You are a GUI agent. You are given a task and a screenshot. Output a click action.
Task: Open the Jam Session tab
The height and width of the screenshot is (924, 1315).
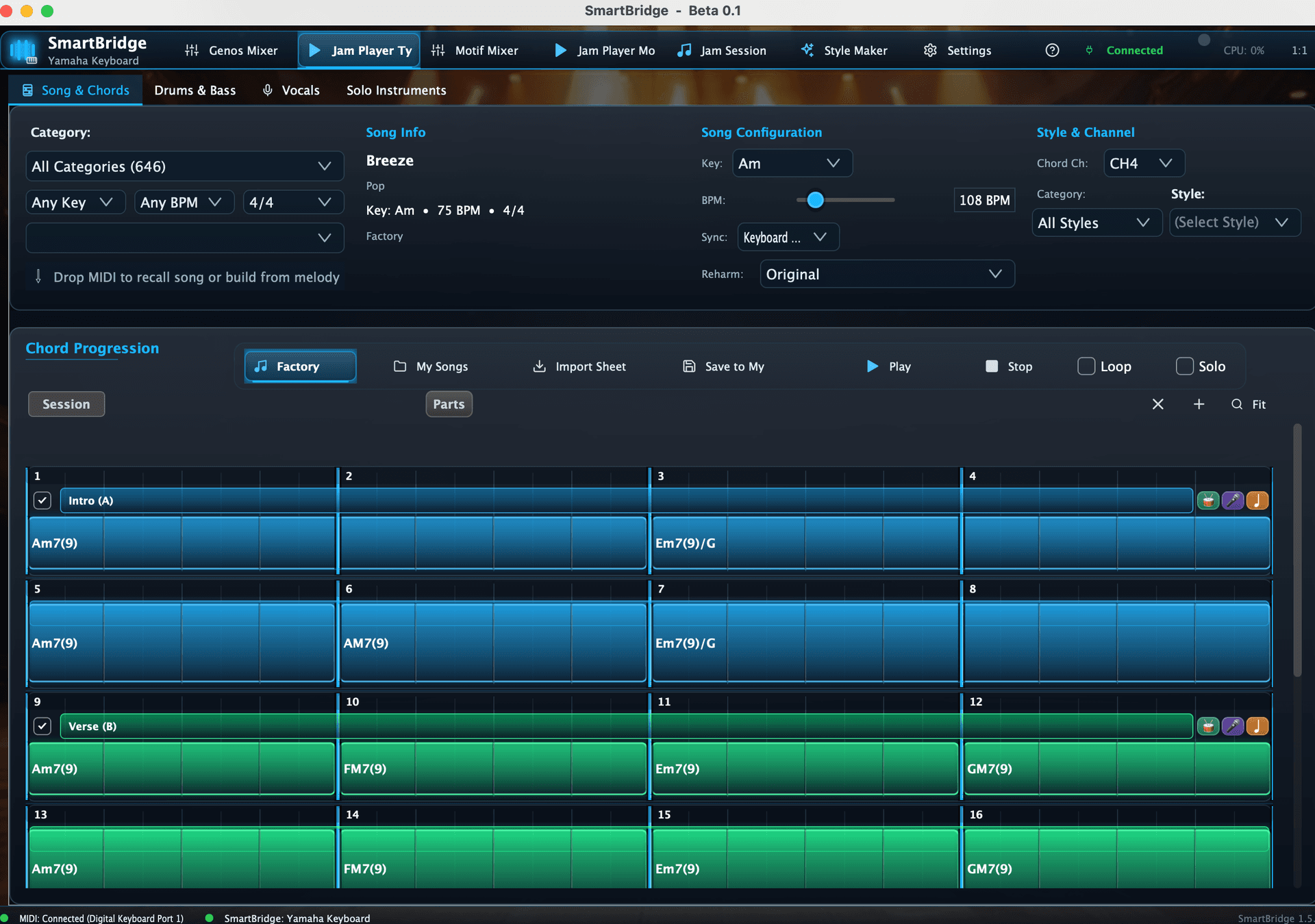(x=722, y=50)
